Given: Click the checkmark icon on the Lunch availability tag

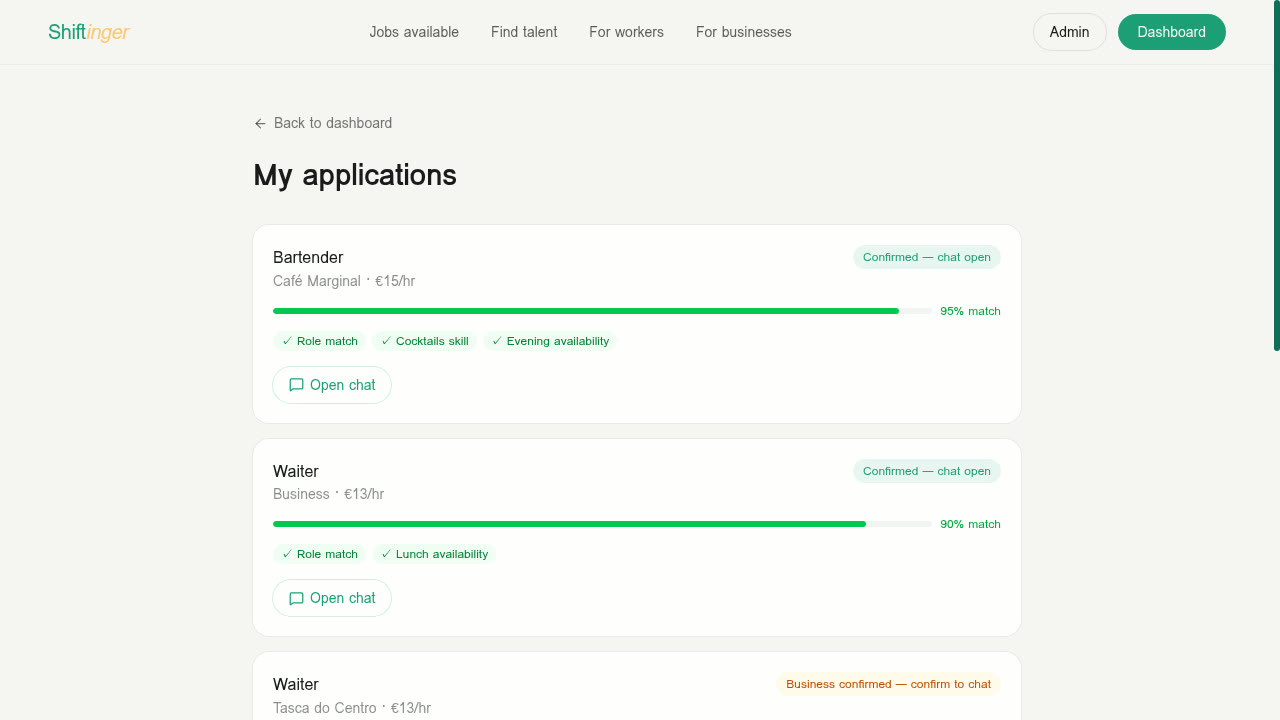Looking at the screenshot, I should point(386,554).
